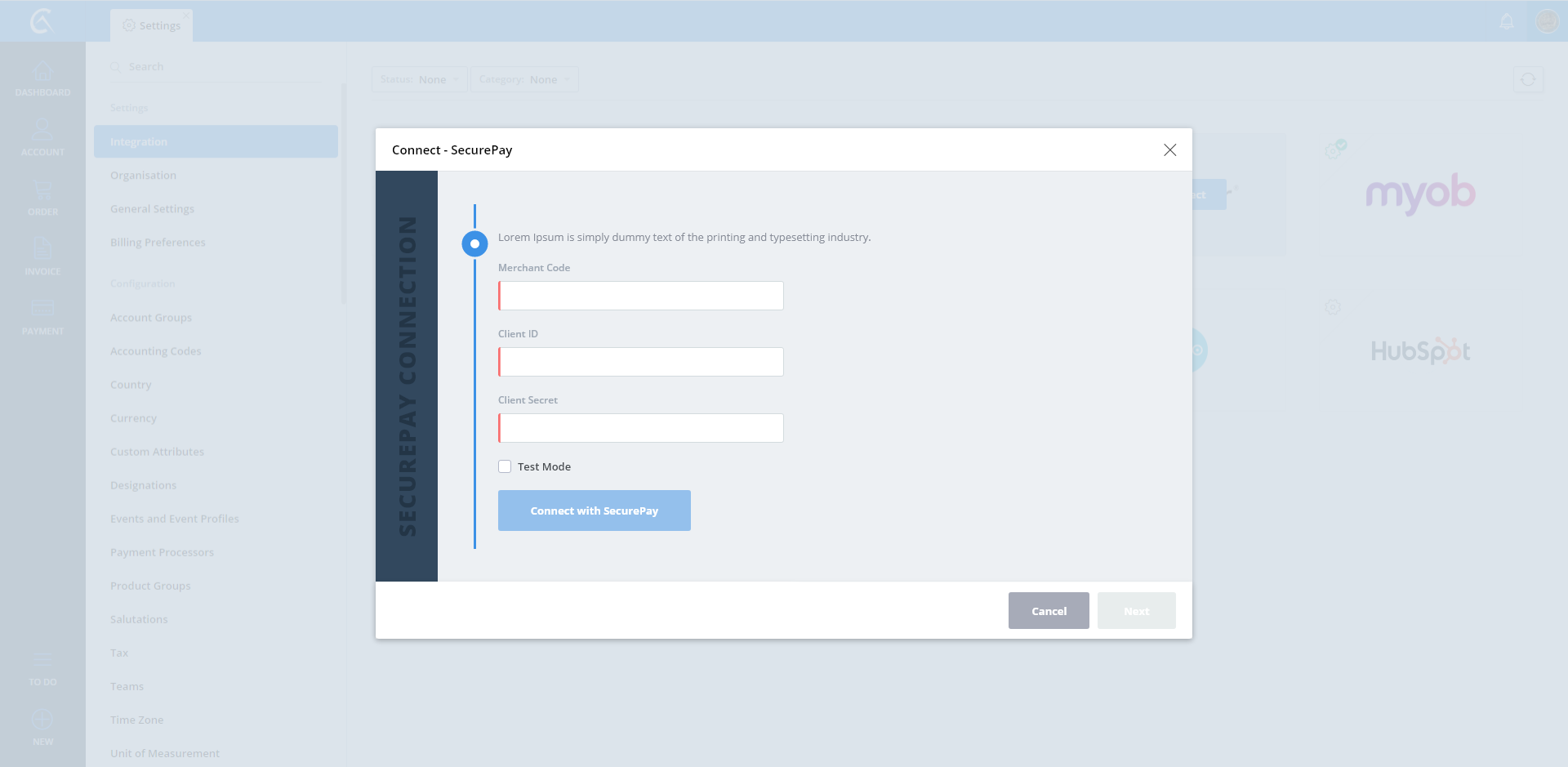Viewport: 1568px width, 767px height.
Task: Expand the Status filter dropdown
Action: tap(419, 79)
